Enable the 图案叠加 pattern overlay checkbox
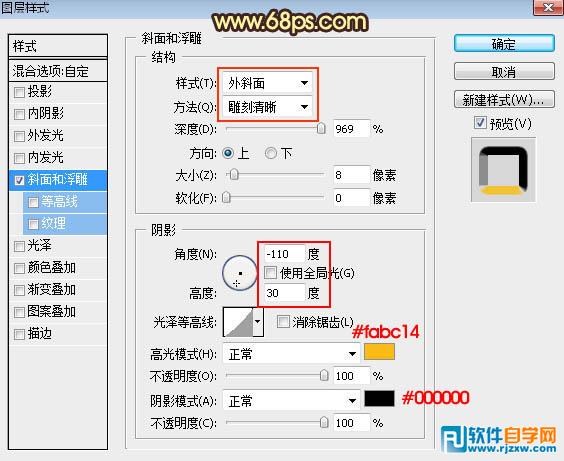This screenshot has height=461, width=564. click(x=19, y=312)
